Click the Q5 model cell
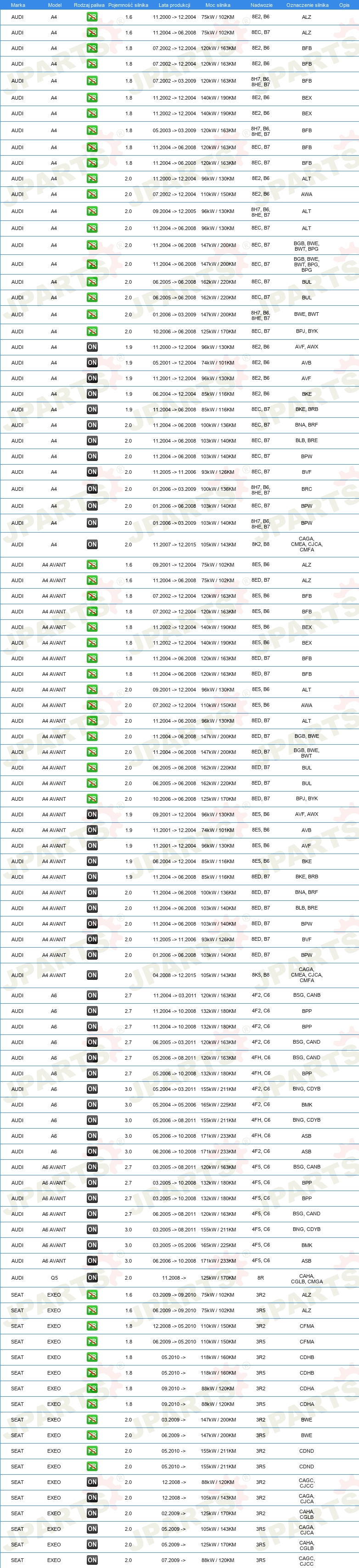 pos(54,1278)
